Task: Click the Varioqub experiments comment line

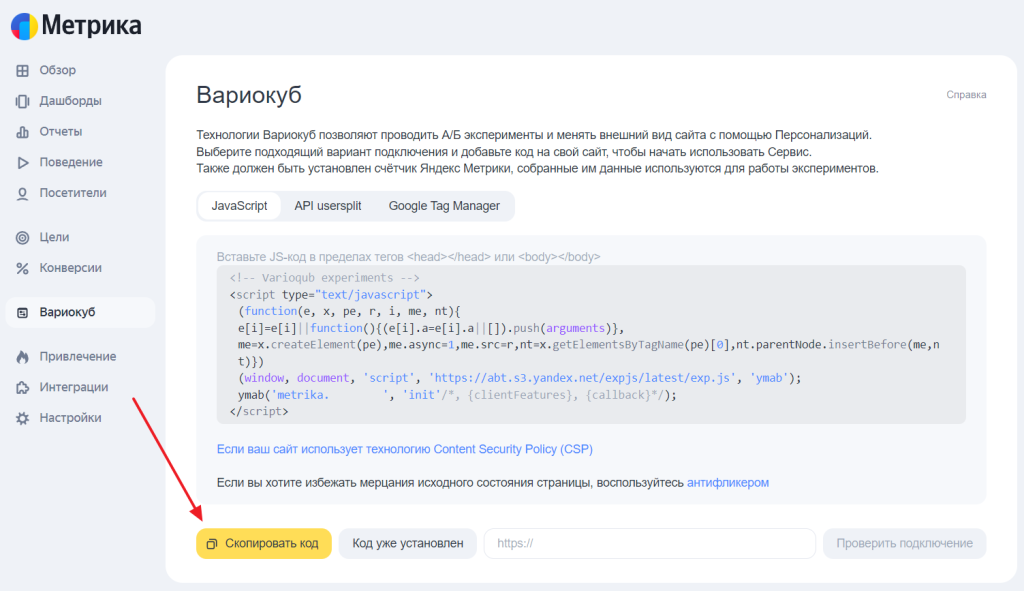Action: pyautogui.click(x=325, y=278)
